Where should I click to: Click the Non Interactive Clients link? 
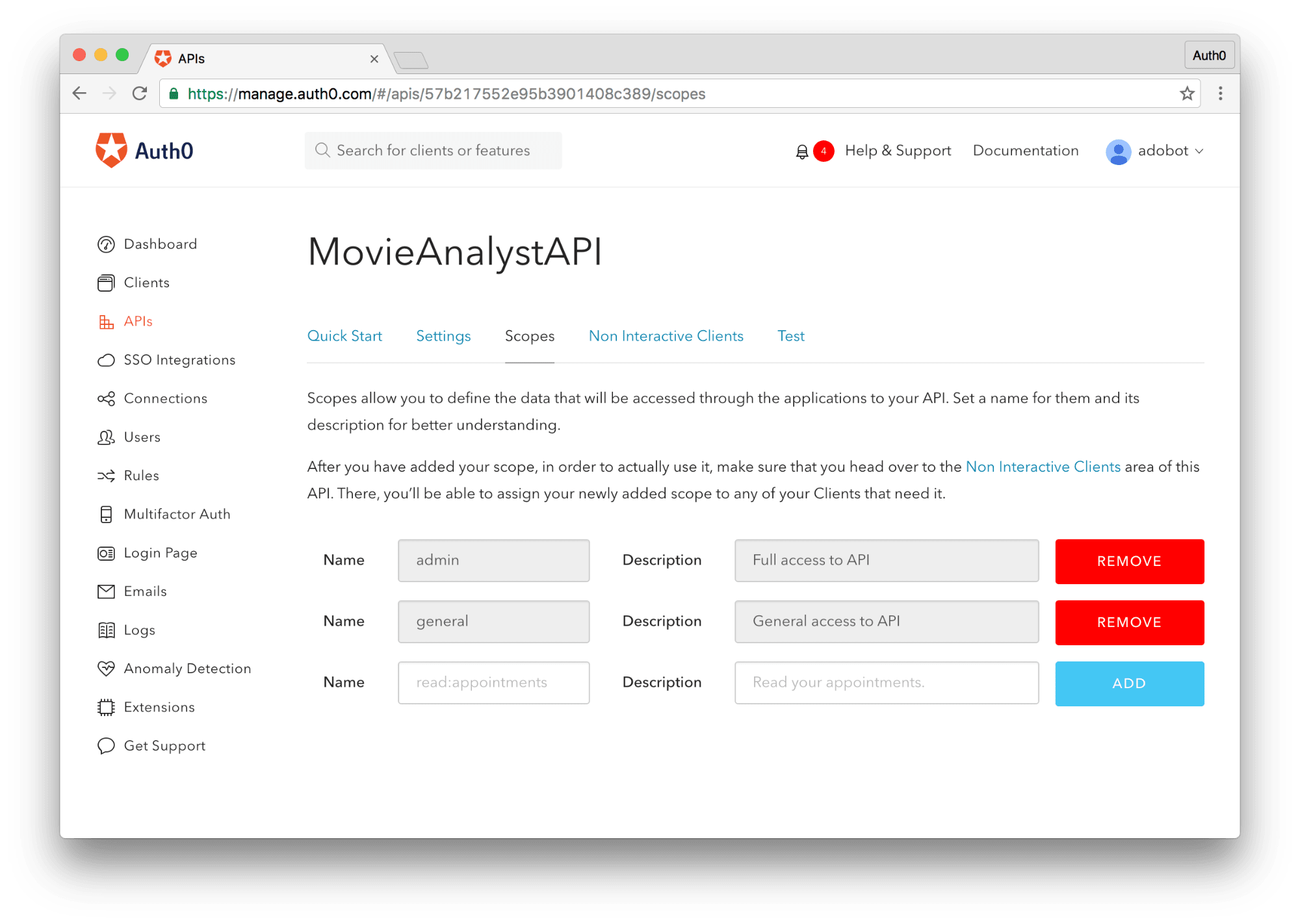point(666,335)
